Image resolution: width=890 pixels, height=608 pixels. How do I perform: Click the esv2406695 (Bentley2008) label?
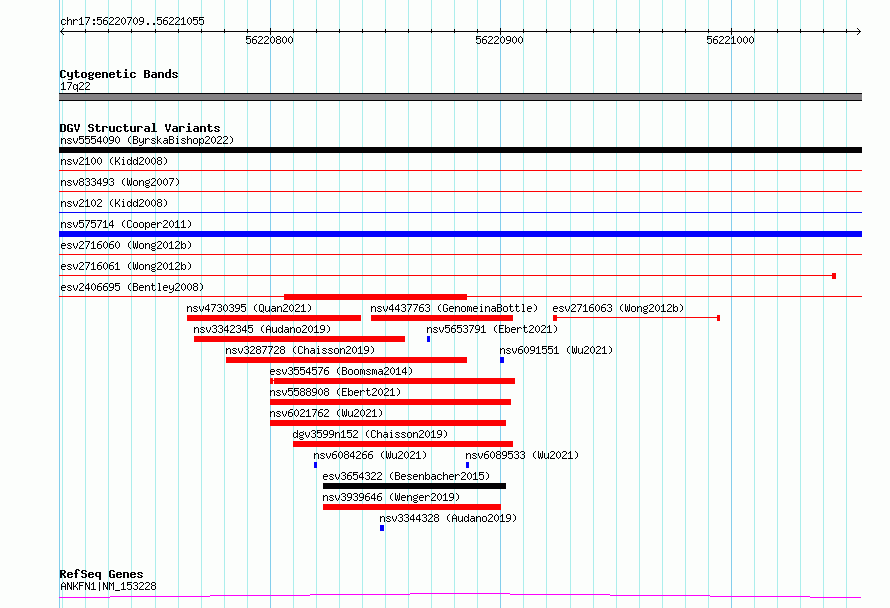pos(132,287)
